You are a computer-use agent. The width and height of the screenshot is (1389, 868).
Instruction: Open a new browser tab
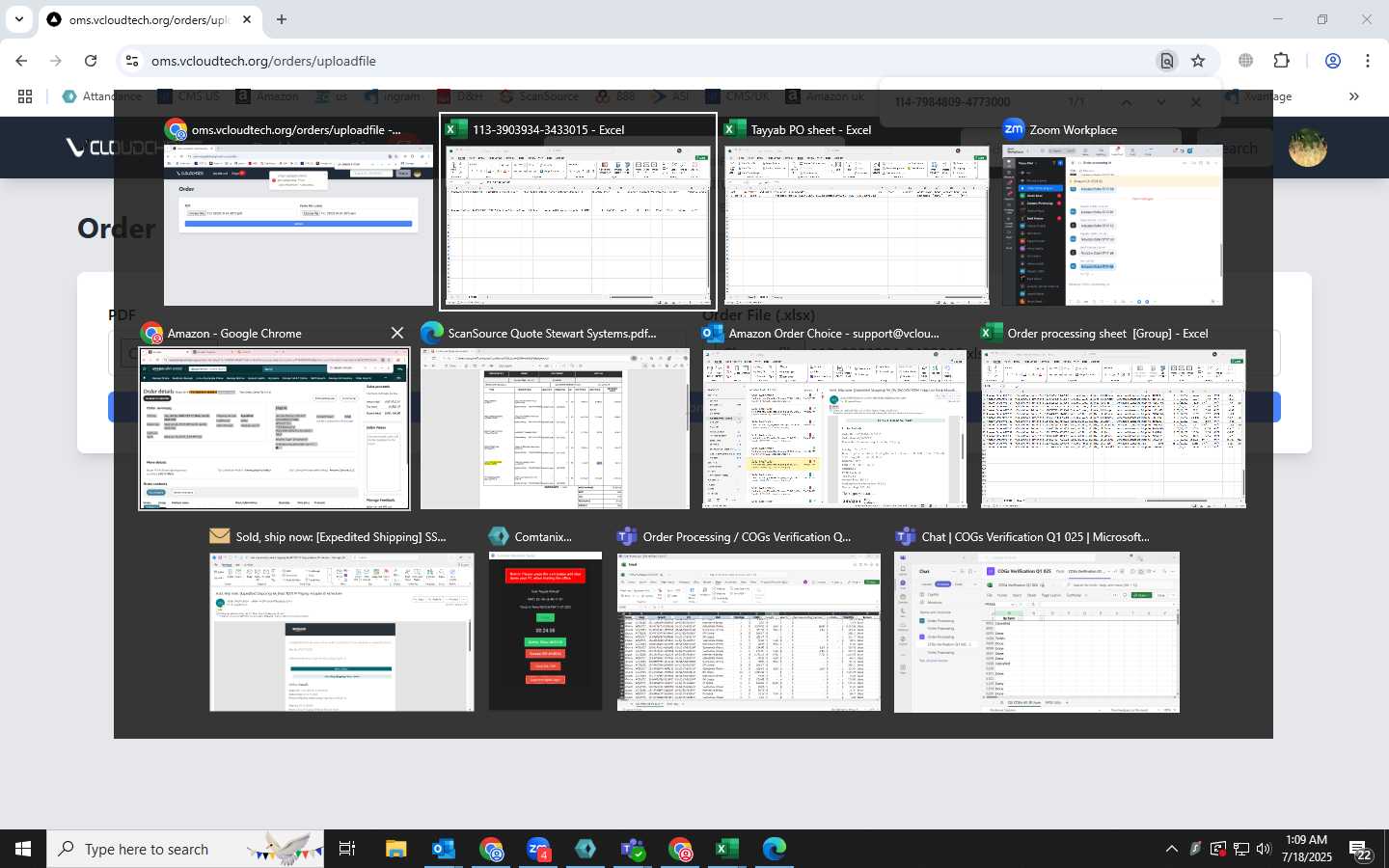click(x=282, y=19)
